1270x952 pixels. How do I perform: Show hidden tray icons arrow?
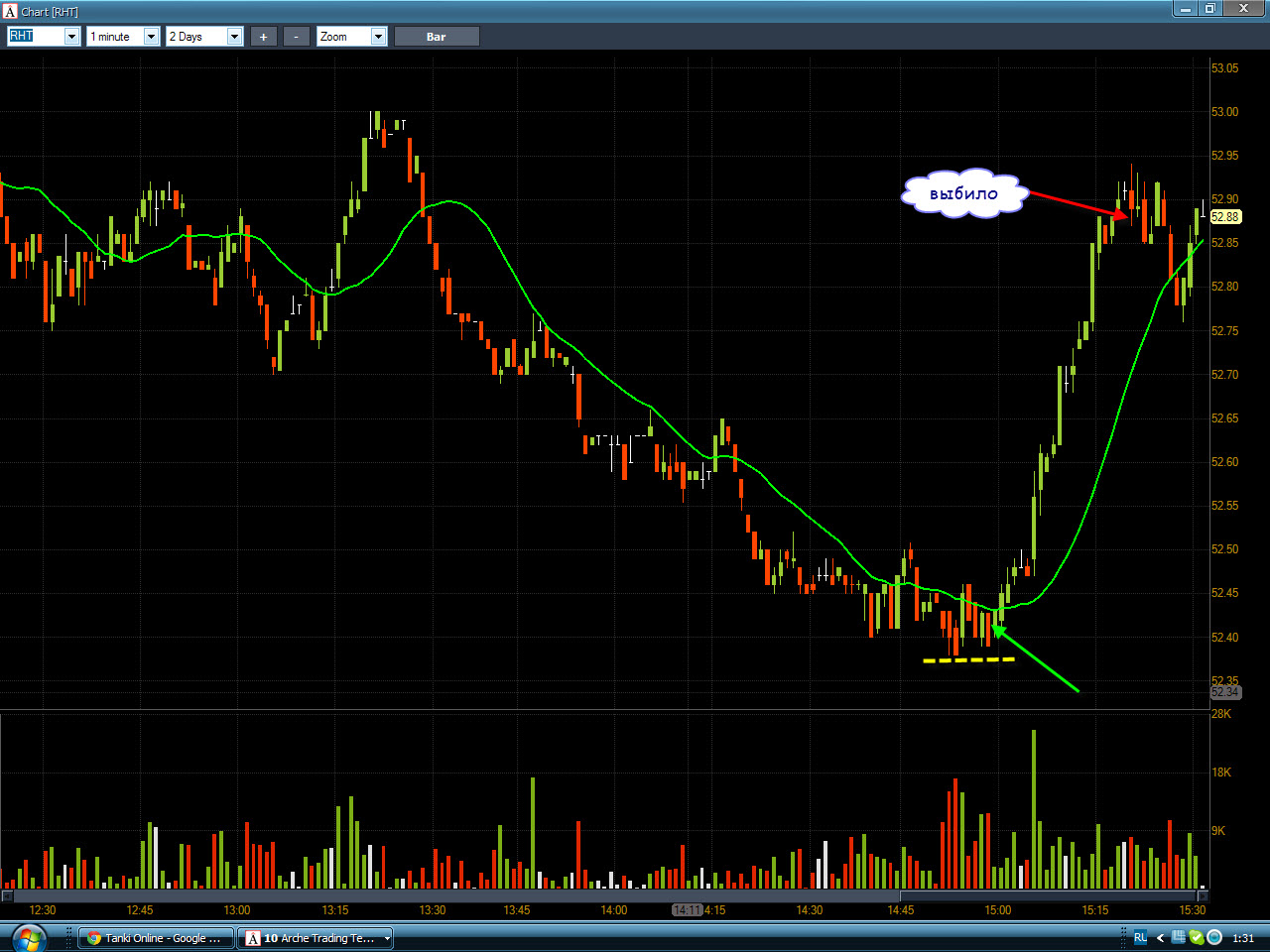pos(1160,938)
